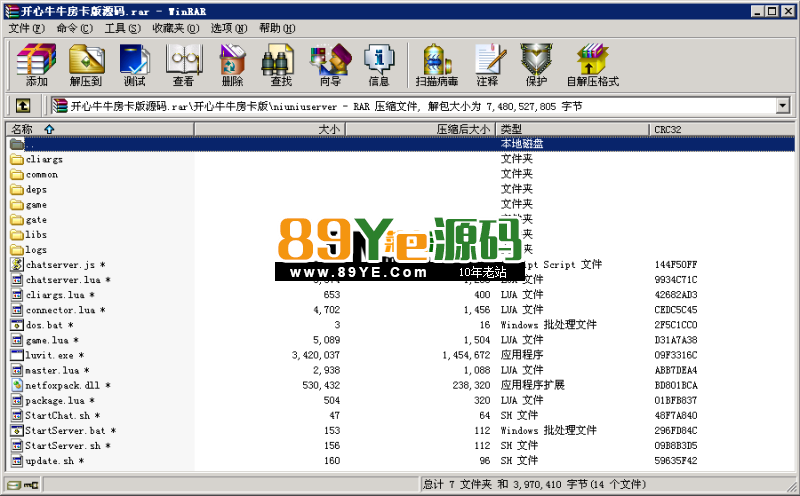800x496 pixels.
Task: Expand the address path dropdown arrow
Action: pyautogui.click(x=782, y=106)
